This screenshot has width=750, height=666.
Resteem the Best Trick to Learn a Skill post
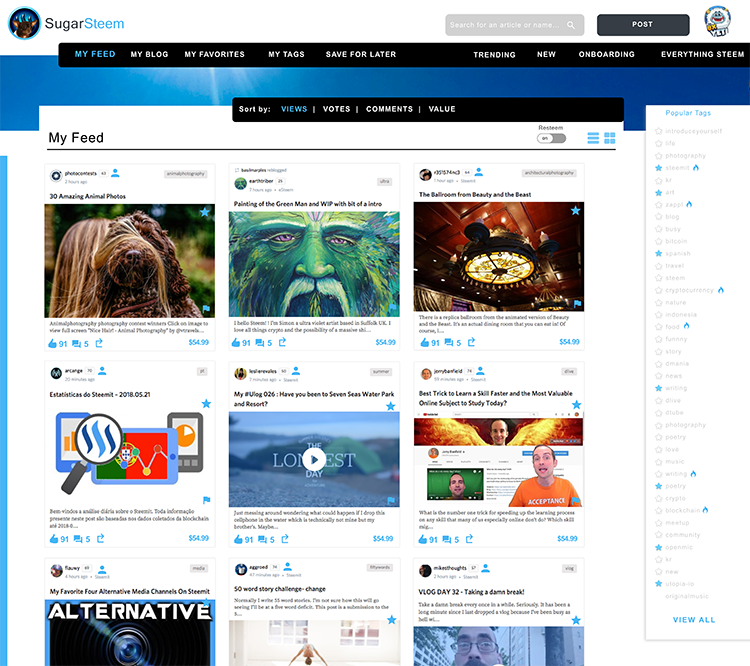[x=469, y=539]
